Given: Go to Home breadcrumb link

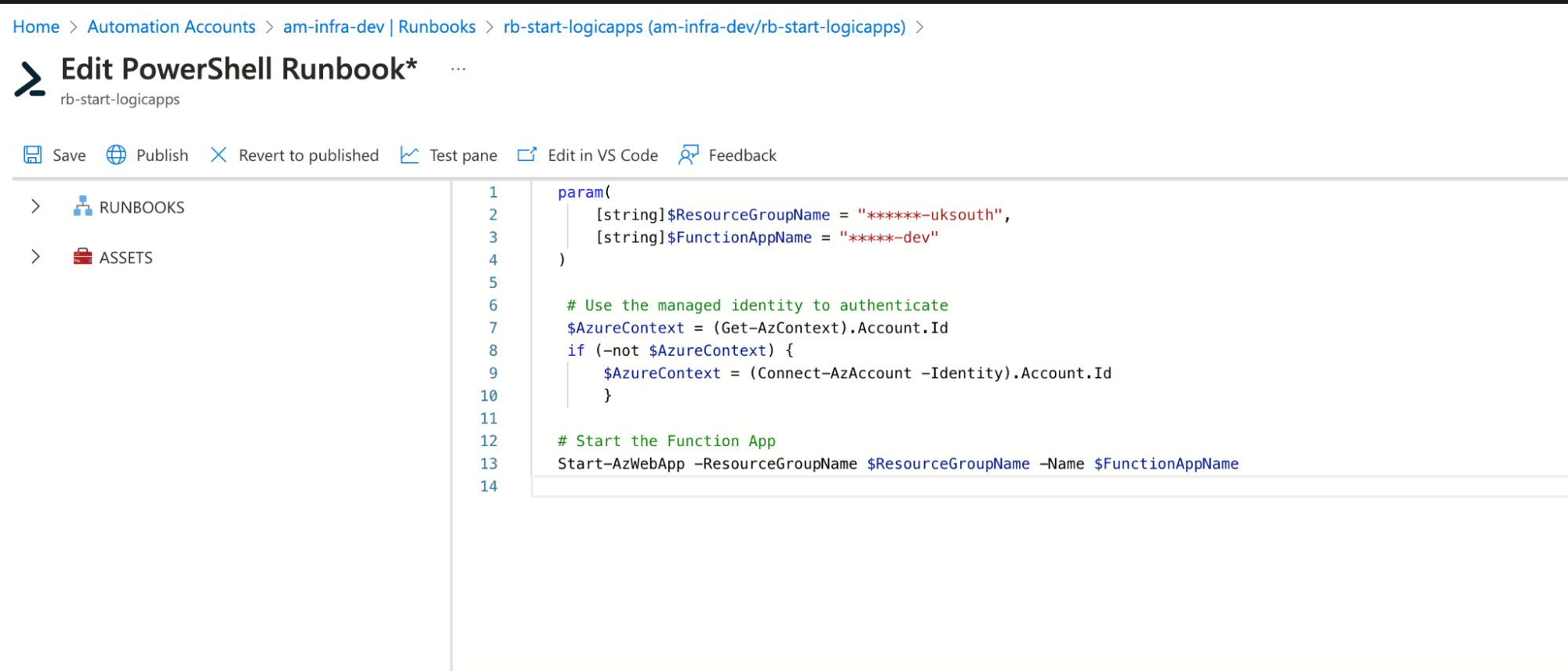Looking at the screenshot, I should point(36,27).
